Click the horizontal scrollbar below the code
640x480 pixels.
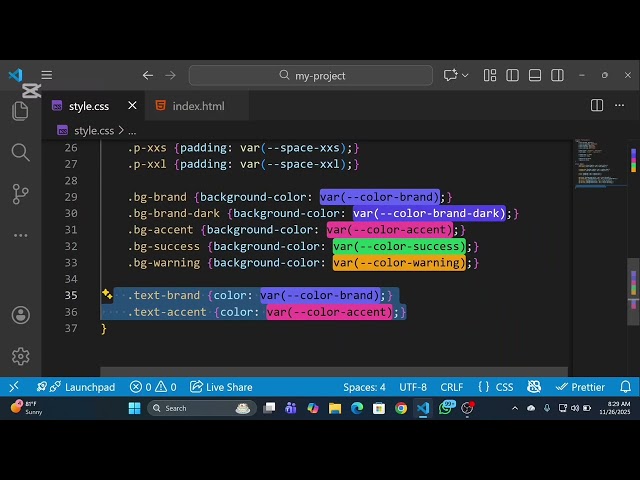pos(334,371)
